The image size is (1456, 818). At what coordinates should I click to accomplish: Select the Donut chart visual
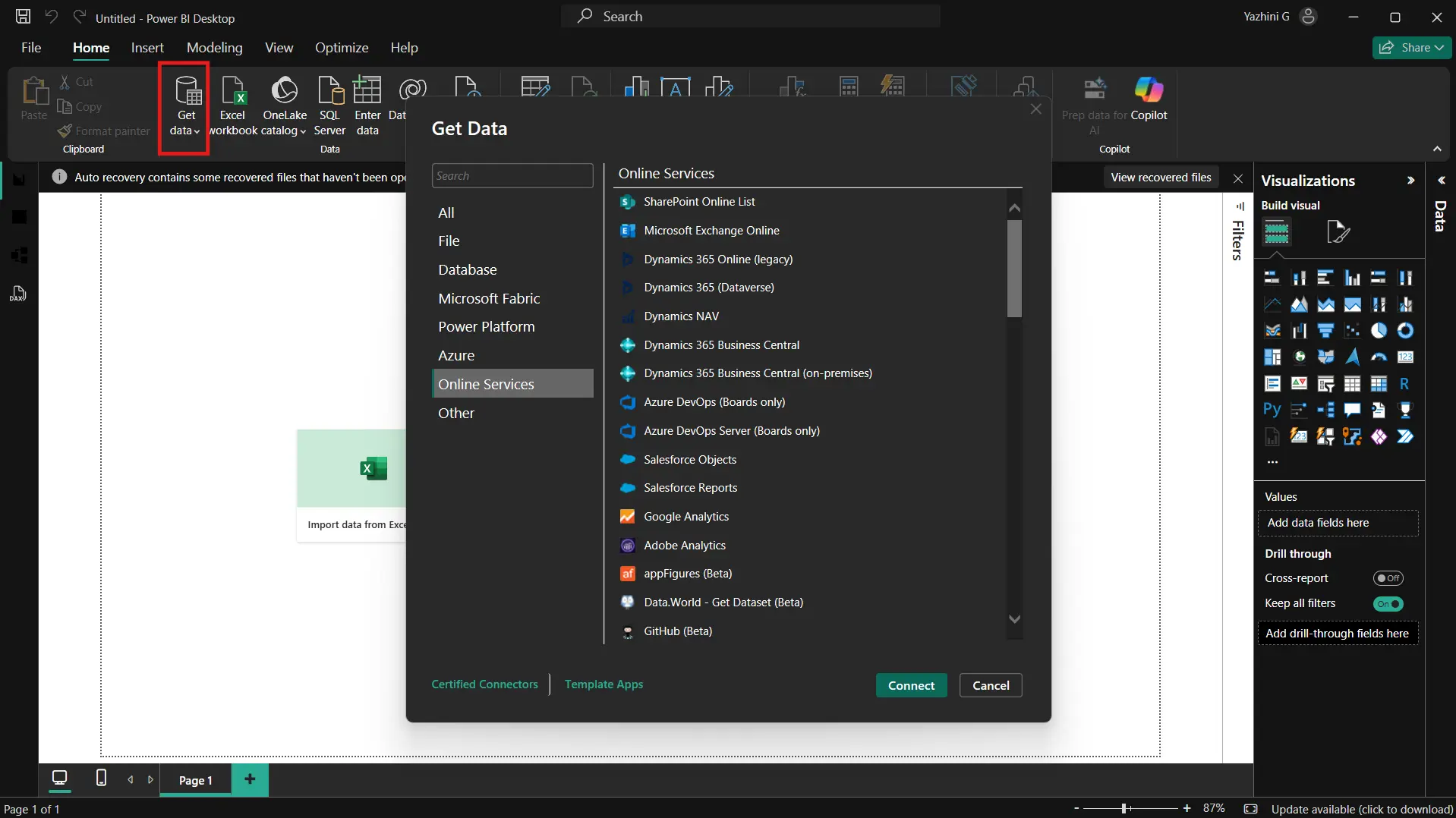[1404, 330]
